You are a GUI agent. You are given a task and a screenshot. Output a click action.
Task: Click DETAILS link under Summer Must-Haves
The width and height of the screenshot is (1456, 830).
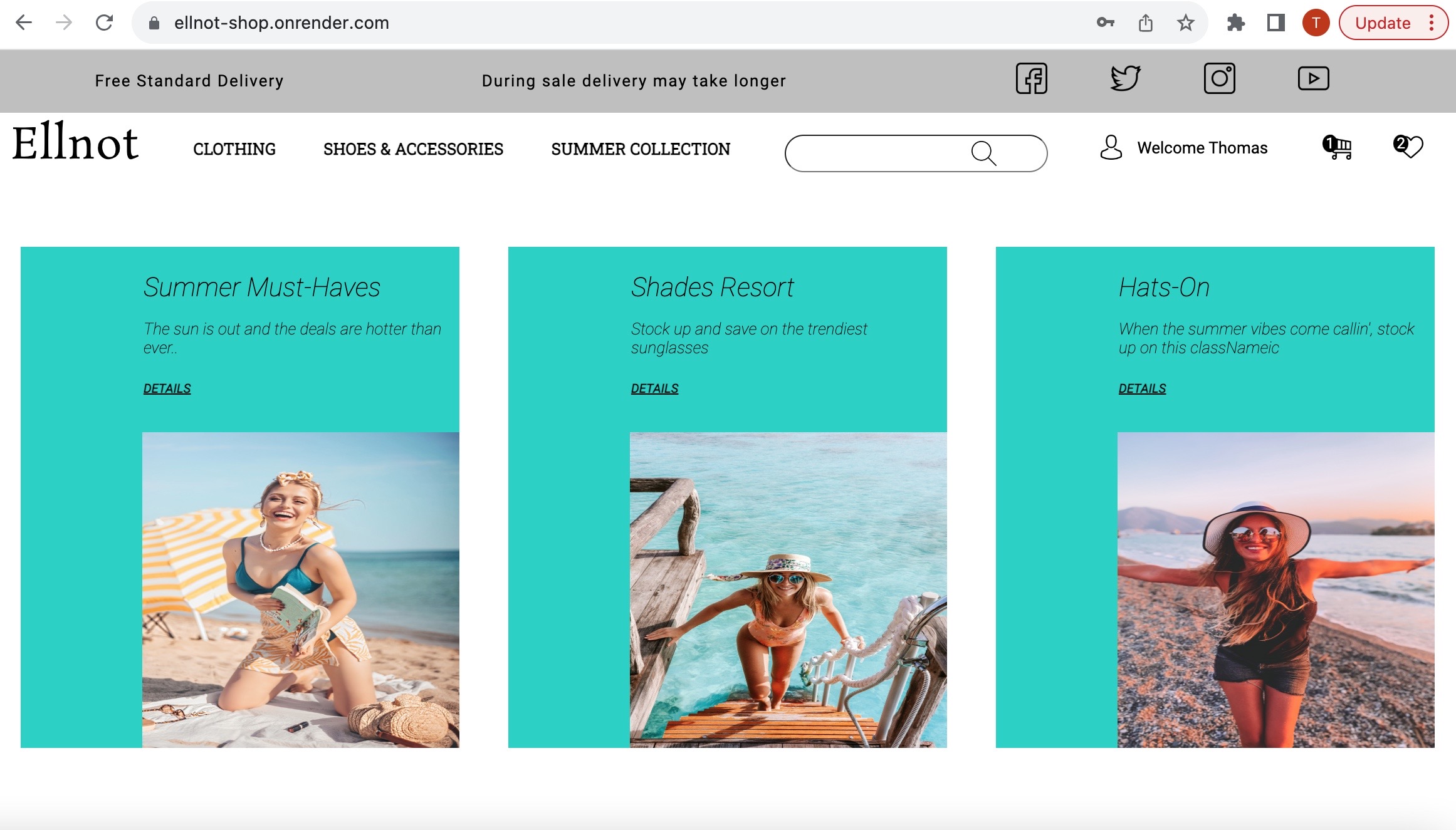[167, 388]
